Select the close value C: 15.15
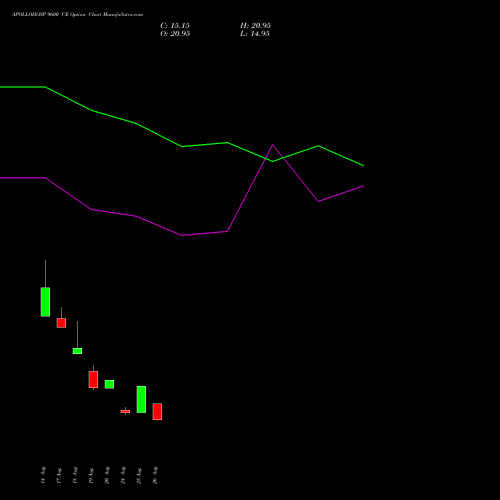 [x=175, y=26]
